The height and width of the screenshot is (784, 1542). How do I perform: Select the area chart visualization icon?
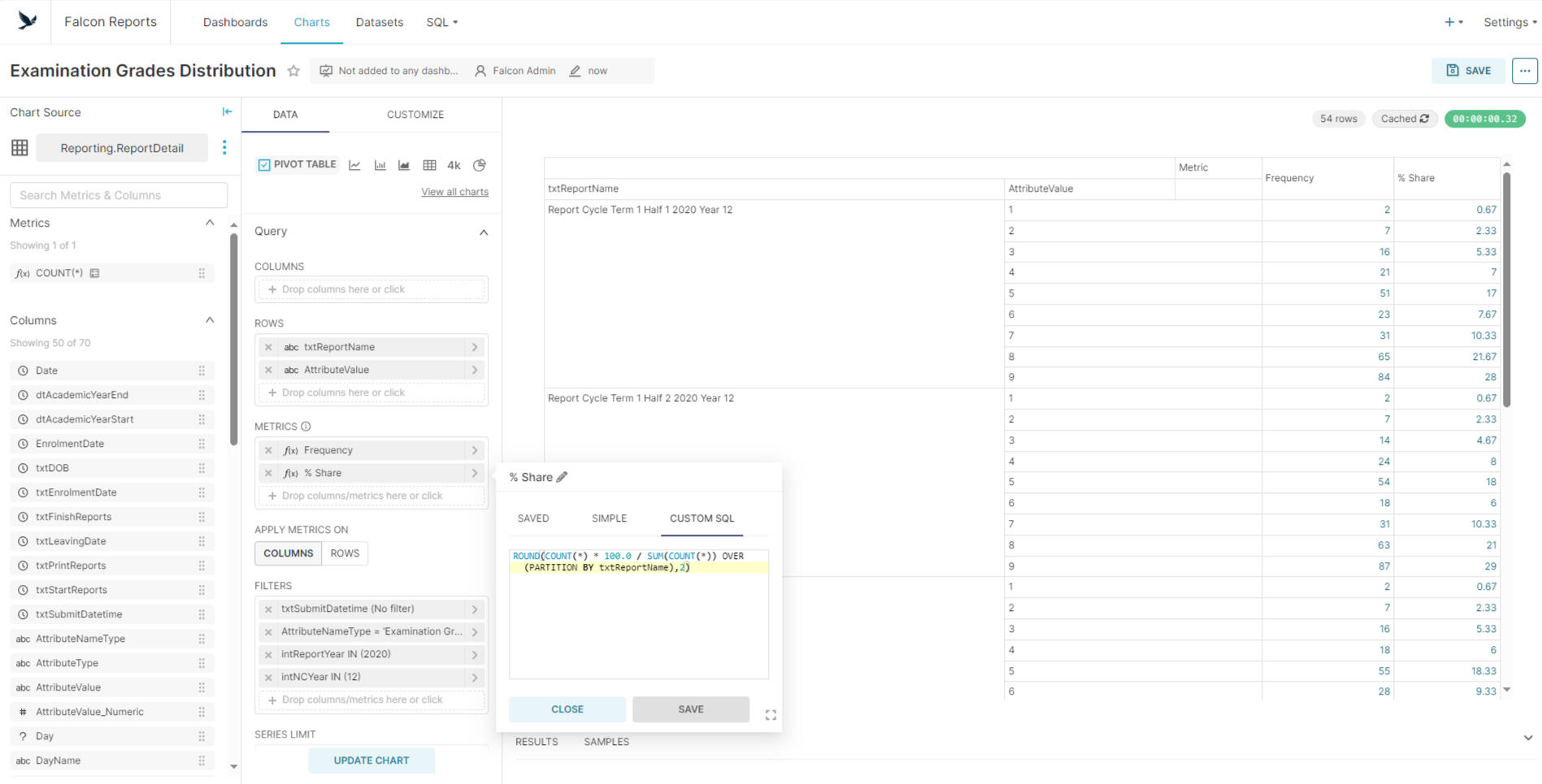(404, 165)
